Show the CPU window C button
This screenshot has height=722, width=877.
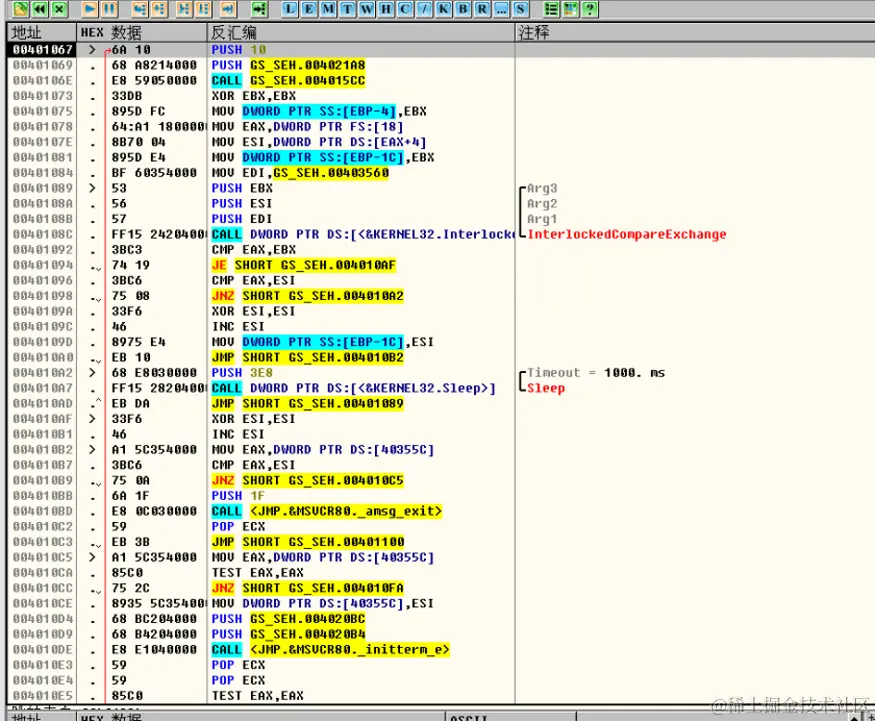point(405,8)
